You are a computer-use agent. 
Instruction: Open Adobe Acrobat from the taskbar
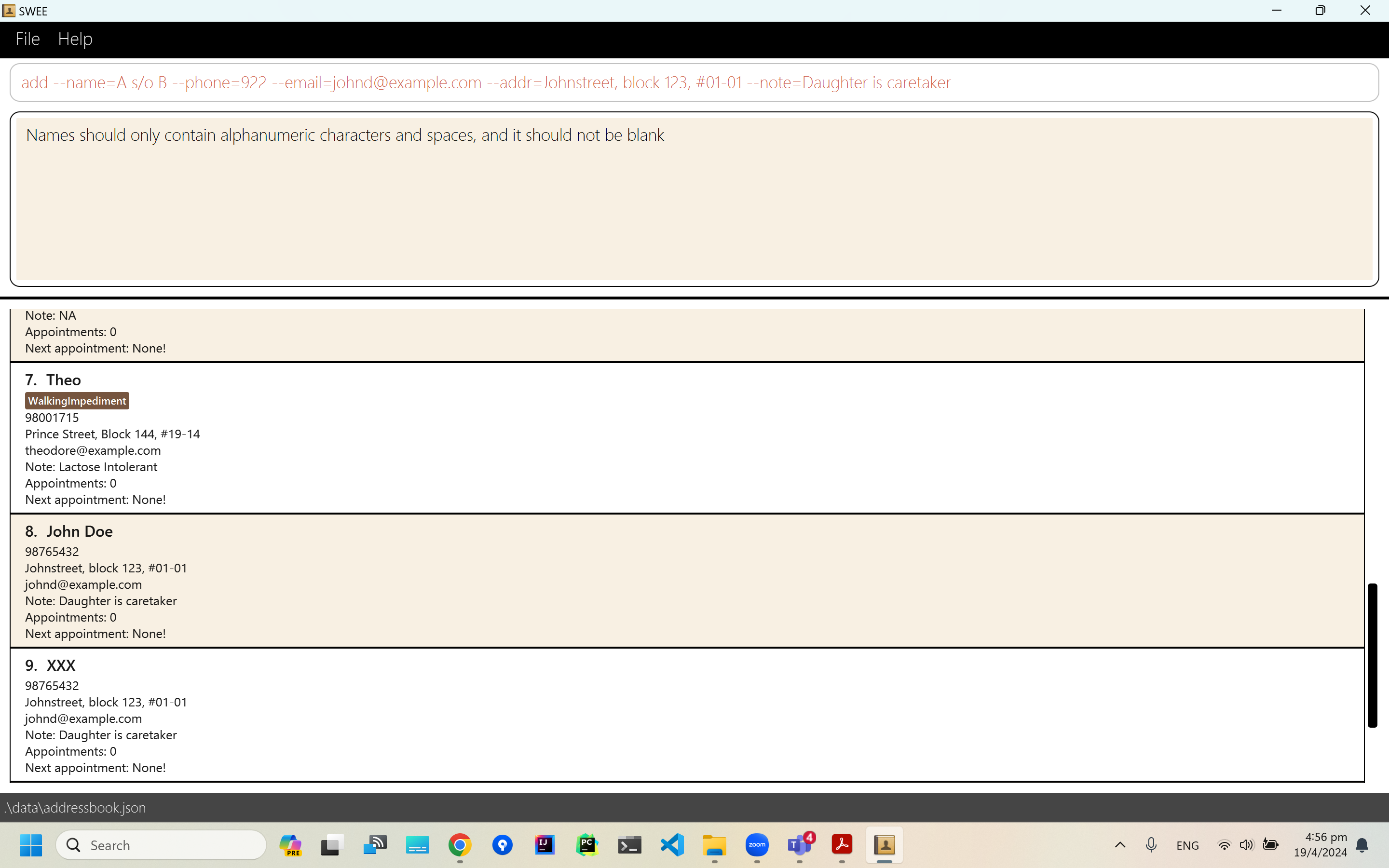pos(842,845)
